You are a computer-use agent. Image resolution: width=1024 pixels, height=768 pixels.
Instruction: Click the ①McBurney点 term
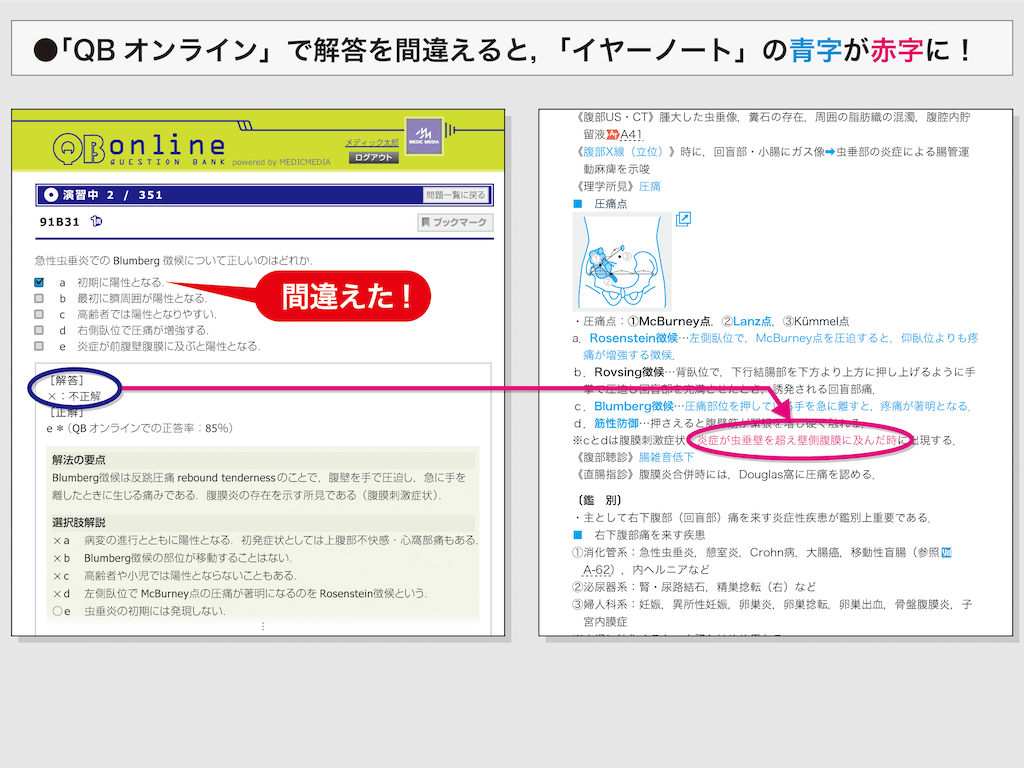tap(669, 321)
